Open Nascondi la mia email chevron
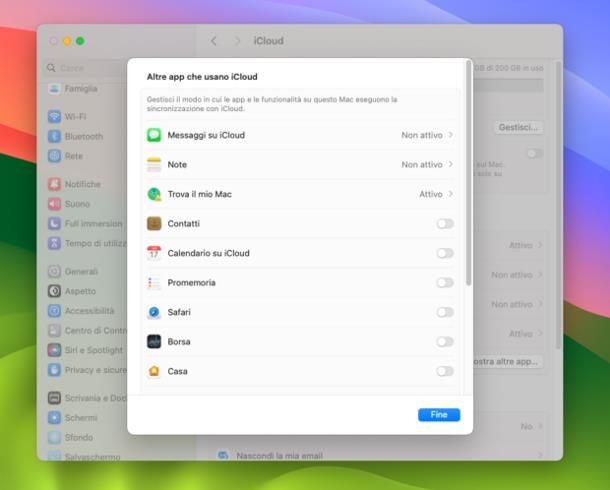Screen dimensions: 610x490 (540, 455)
